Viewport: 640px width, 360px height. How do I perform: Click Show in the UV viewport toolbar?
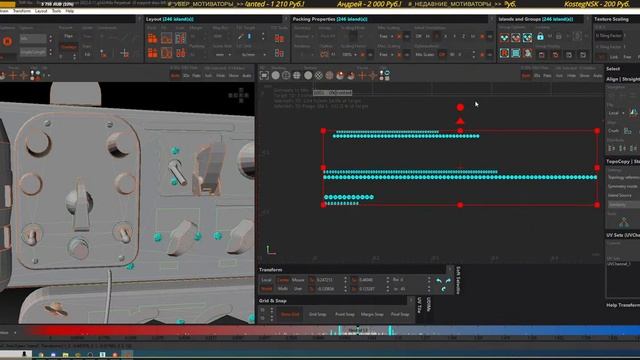click(x=584, y=76)
